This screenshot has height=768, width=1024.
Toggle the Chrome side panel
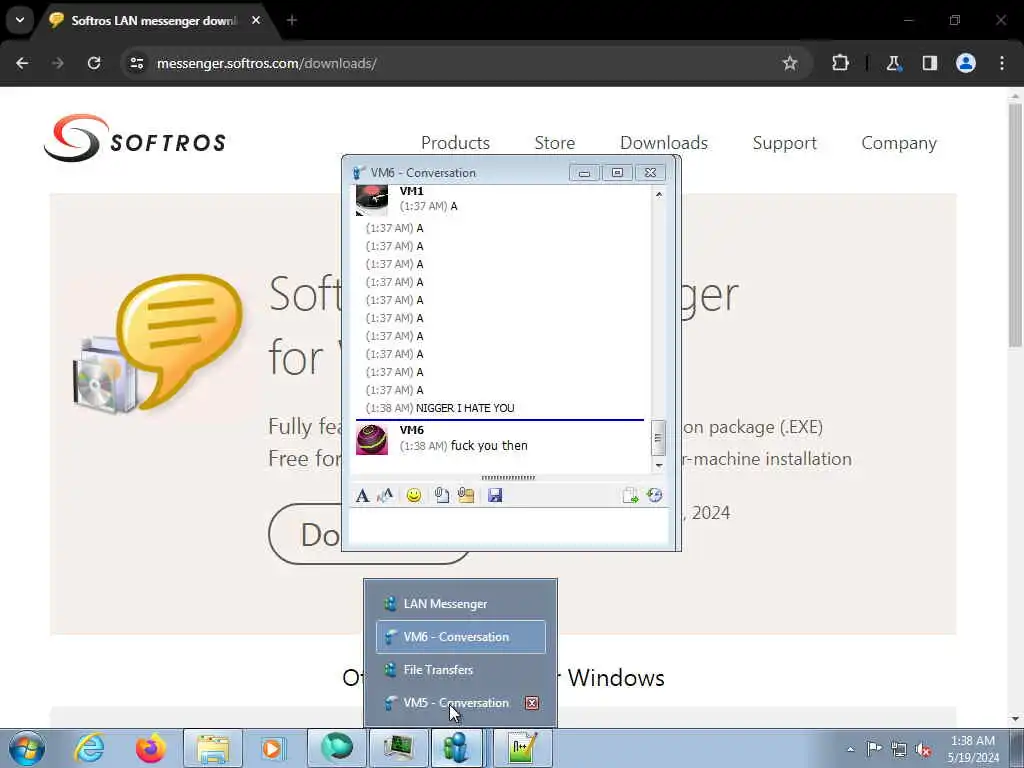point(929,63)
